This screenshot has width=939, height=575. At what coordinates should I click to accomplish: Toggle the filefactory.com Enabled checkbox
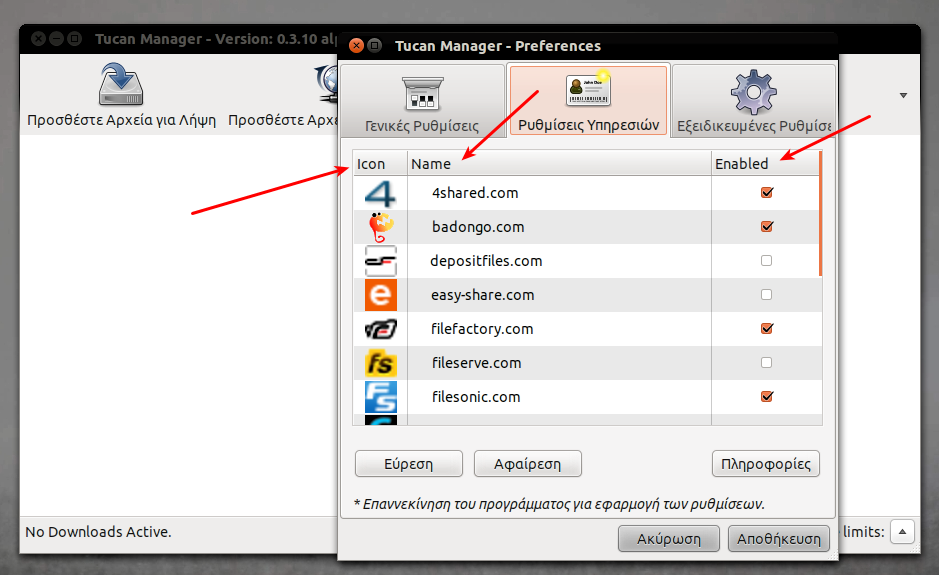767,329
